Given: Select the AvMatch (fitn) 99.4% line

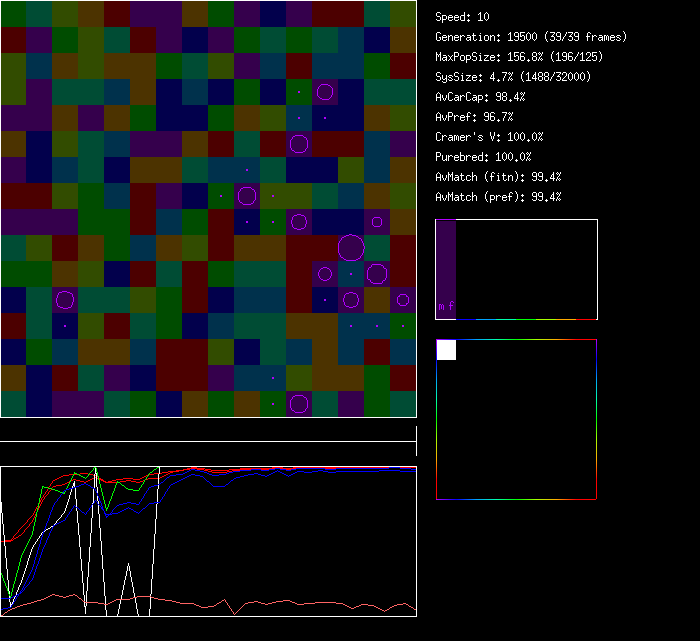Looking at the screenshot, I should (x=498, y=177).
